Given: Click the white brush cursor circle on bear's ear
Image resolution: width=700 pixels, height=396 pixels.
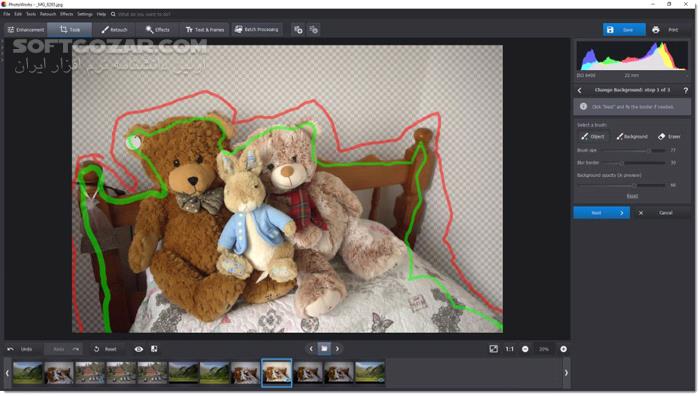Looking at the screenshot, I should [133, 142].
